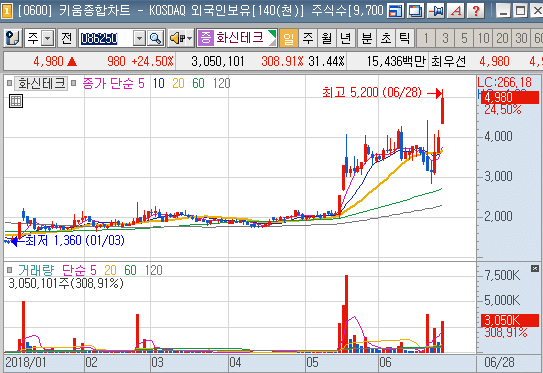
Task: Click the orange 20 moving average legend on price chart
Action: (178, 83)
